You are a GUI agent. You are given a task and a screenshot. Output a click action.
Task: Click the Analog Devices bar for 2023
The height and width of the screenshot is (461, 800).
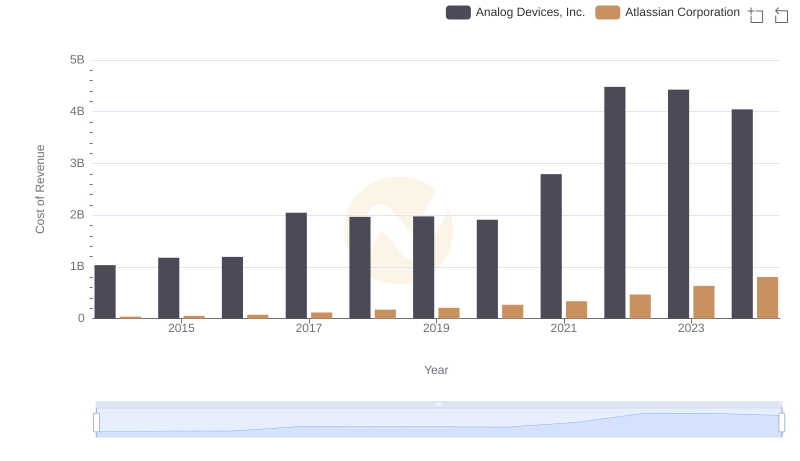click(x=678, y=204)
